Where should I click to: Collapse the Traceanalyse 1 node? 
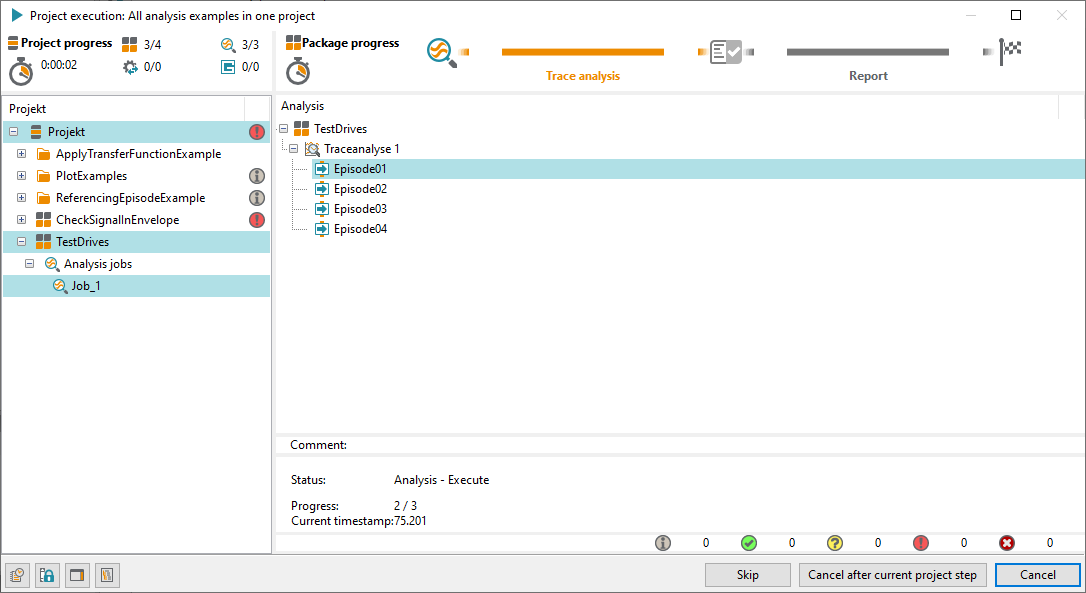294,149
